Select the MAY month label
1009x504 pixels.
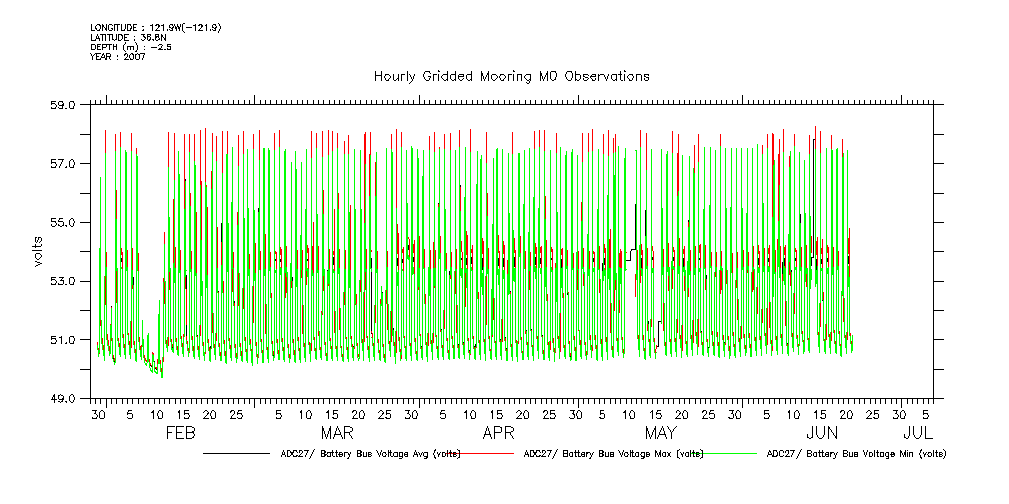[x=660, y=434]
